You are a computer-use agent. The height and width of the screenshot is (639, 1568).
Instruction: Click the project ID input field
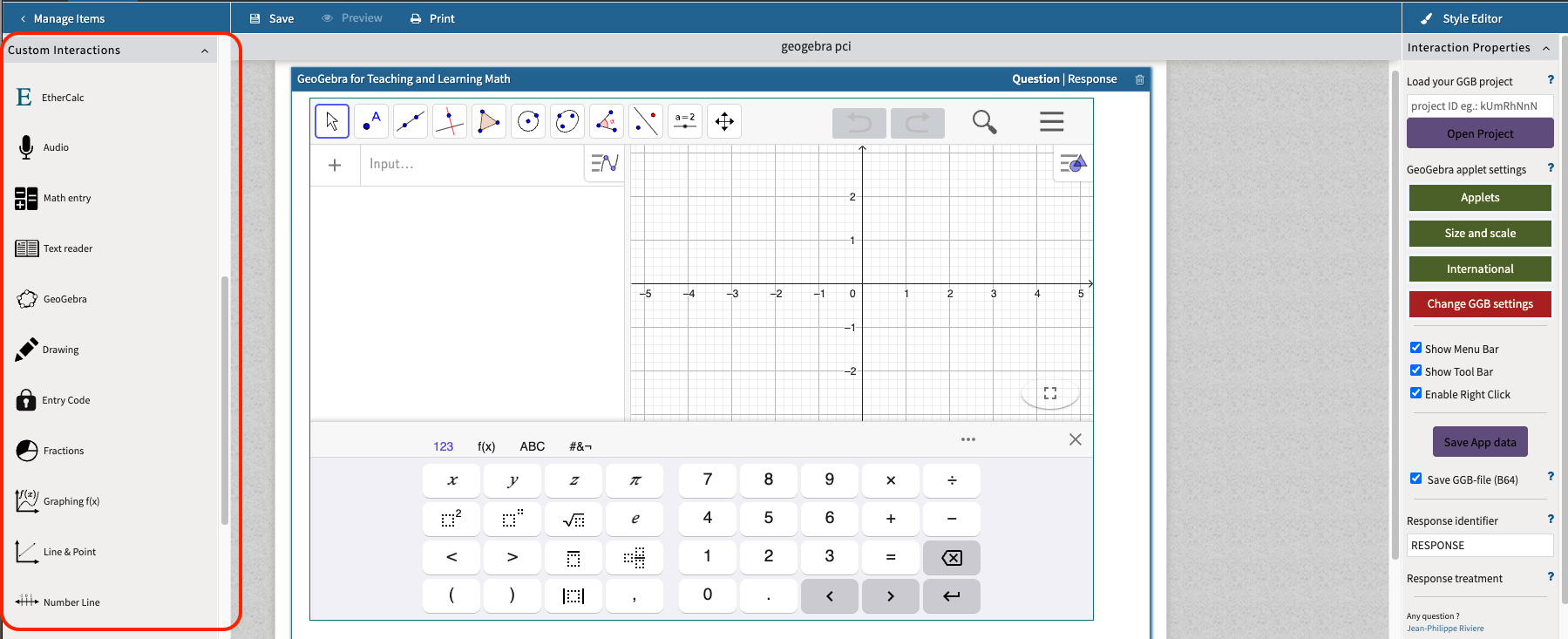tap(1479, 105)
